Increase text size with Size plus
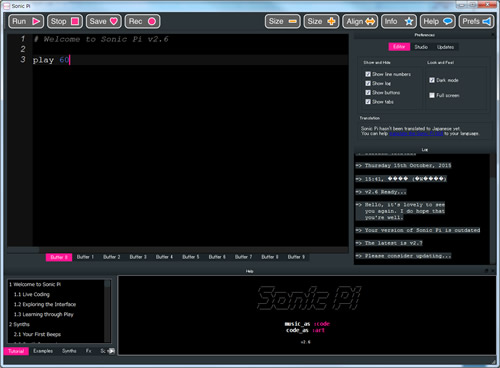This screenshot has width=500, height=368. pyautogui.click(x=321, y=21)
